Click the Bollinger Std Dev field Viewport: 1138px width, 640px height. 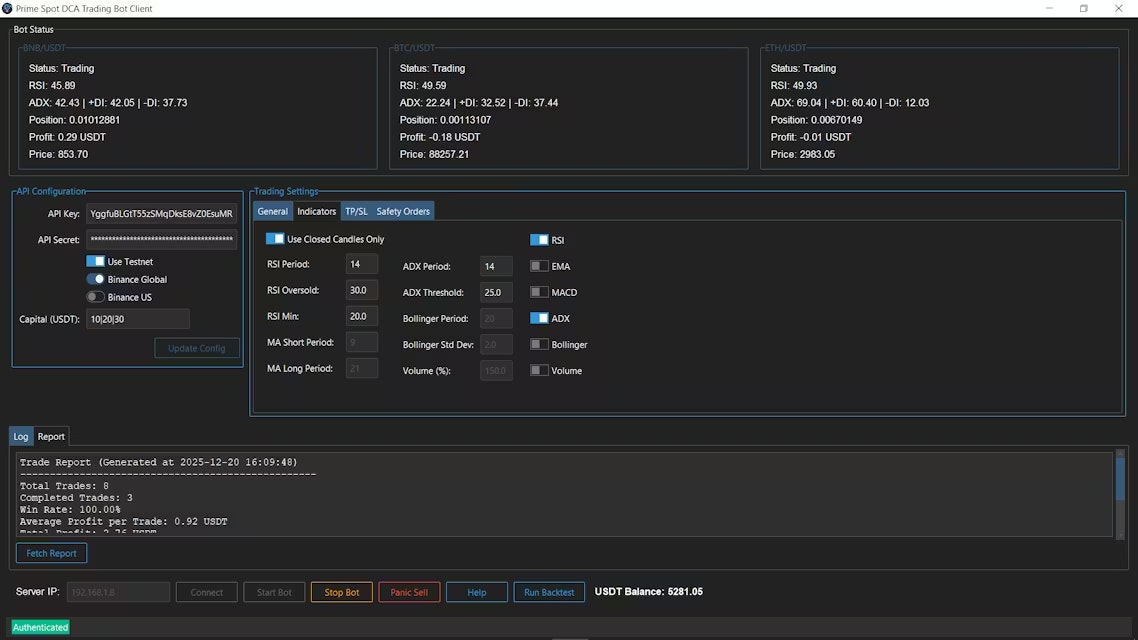pos(496,345)
